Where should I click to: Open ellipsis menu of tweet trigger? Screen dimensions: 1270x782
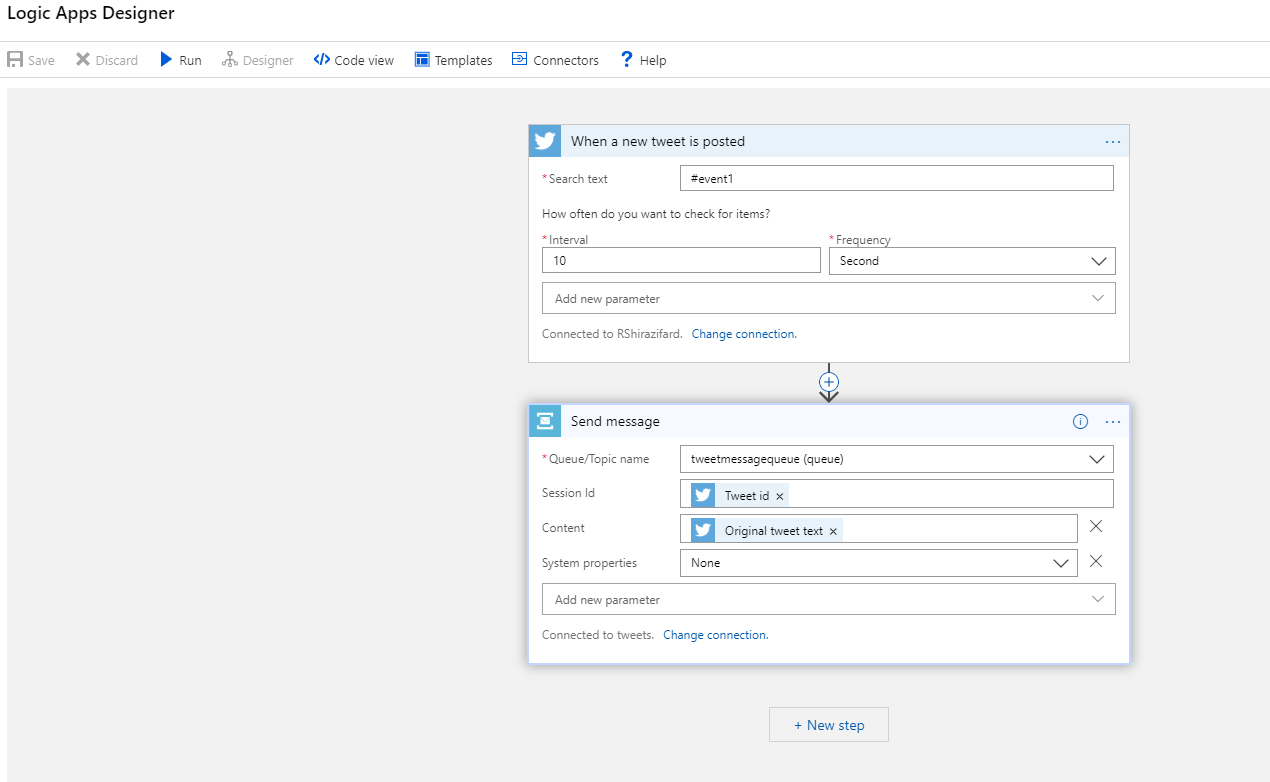1113,142
